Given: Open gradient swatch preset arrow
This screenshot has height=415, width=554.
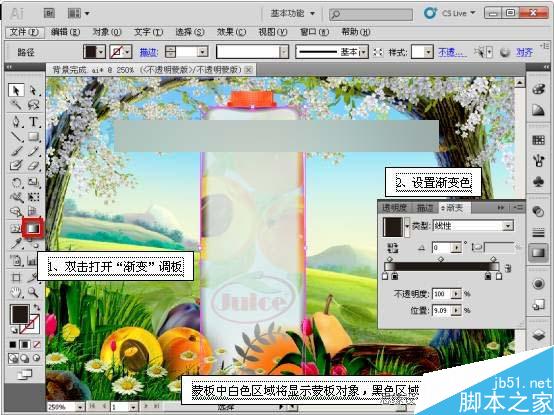Looking at the screenshot, I should (407, 226).
